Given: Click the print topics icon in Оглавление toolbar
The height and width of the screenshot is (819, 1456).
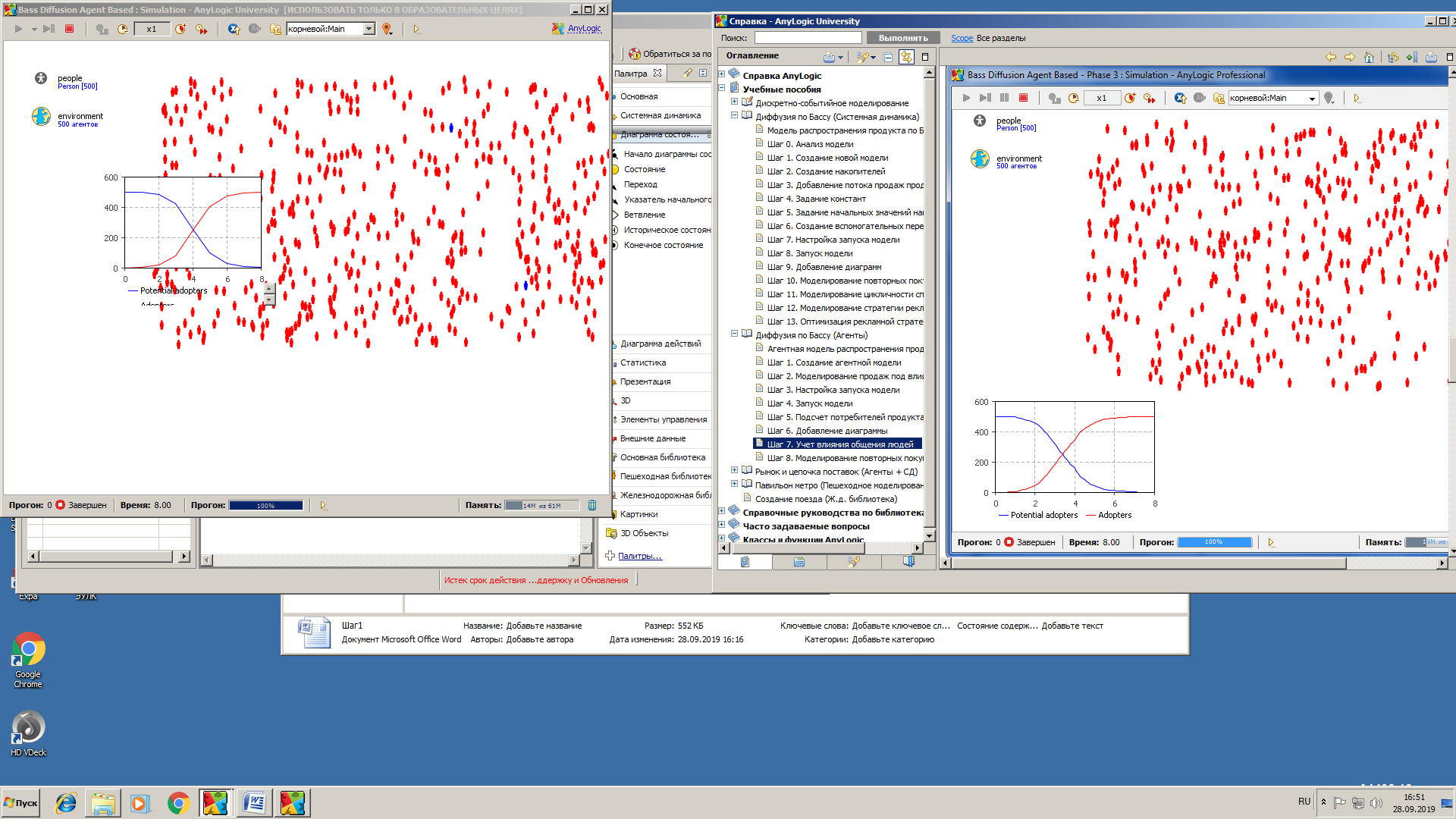Looking at the screenshot, I should coord(829,57).
